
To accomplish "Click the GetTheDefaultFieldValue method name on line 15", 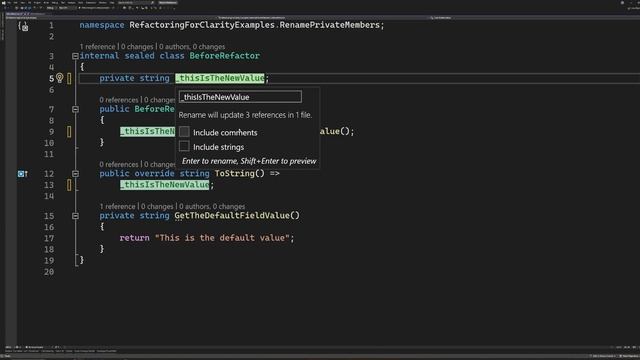I will pos(232,216).
